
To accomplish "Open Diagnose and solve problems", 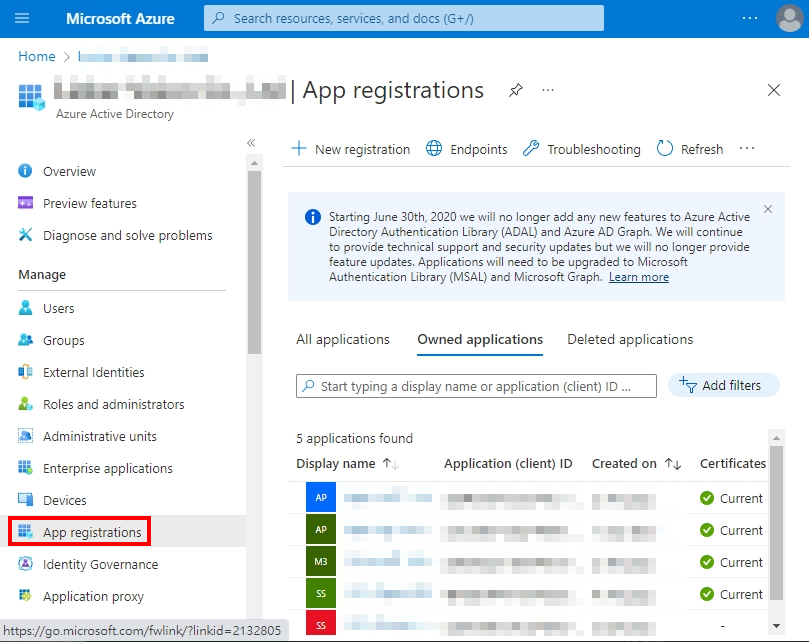I will coord(117,235).
